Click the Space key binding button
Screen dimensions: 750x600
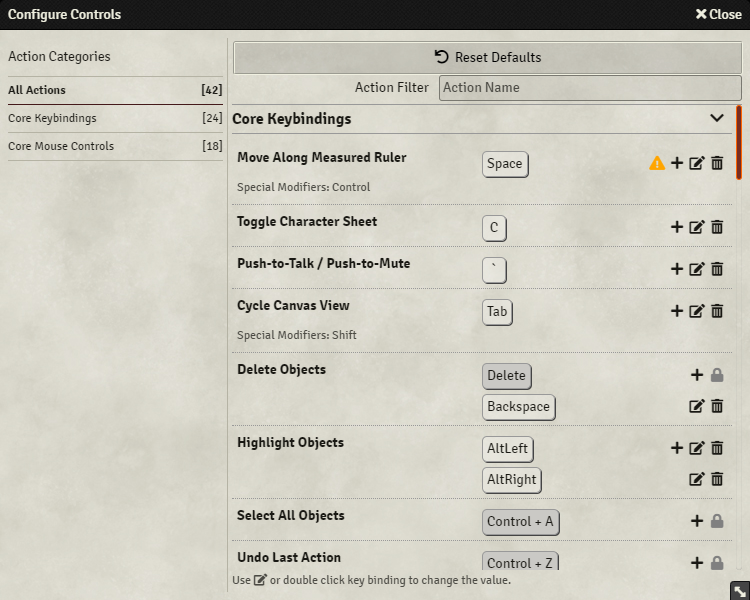[x=505, y=164]
